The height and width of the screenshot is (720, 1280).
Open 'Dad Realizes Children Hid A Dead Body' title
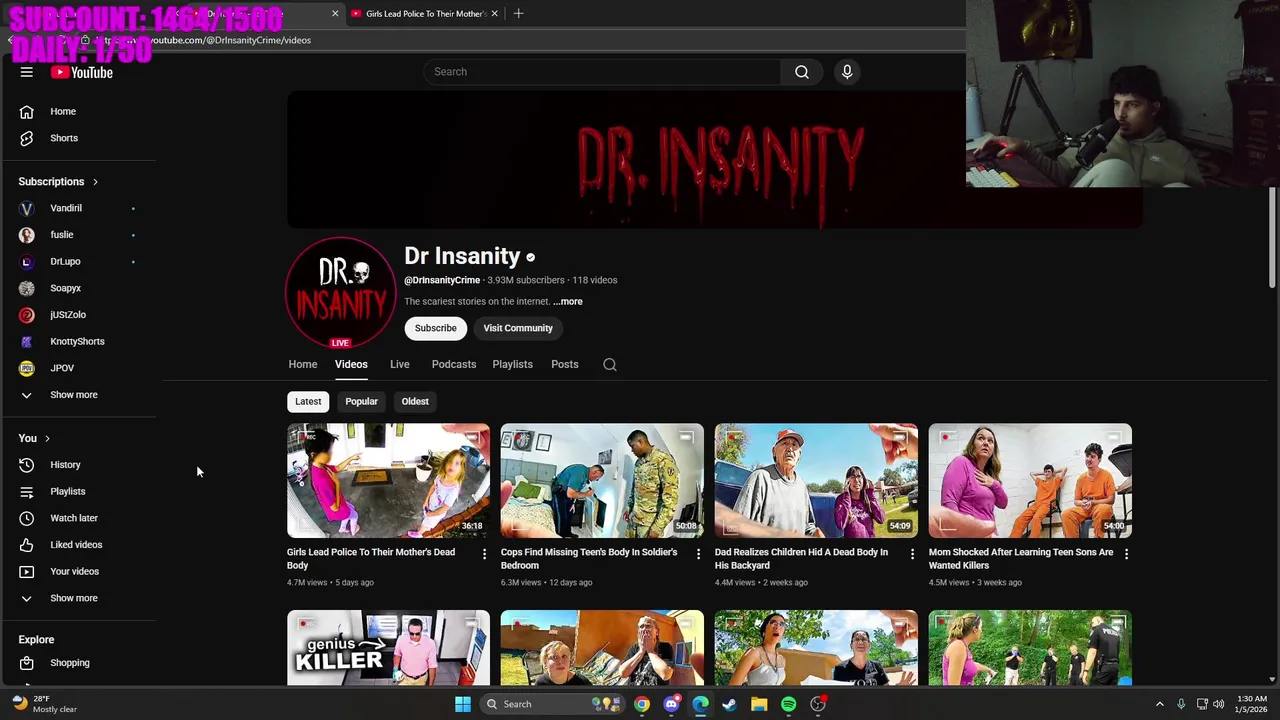click(801, 558)
